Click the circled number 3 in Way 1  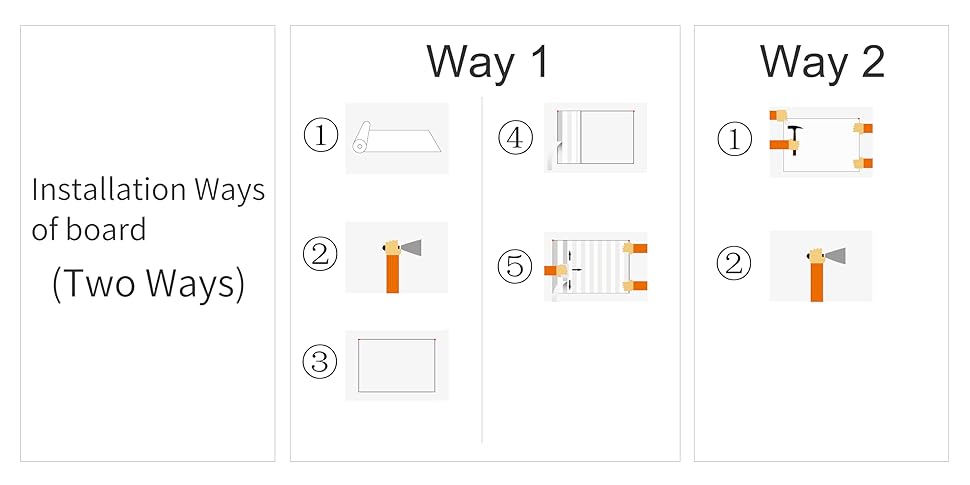(x=320, y=362)
